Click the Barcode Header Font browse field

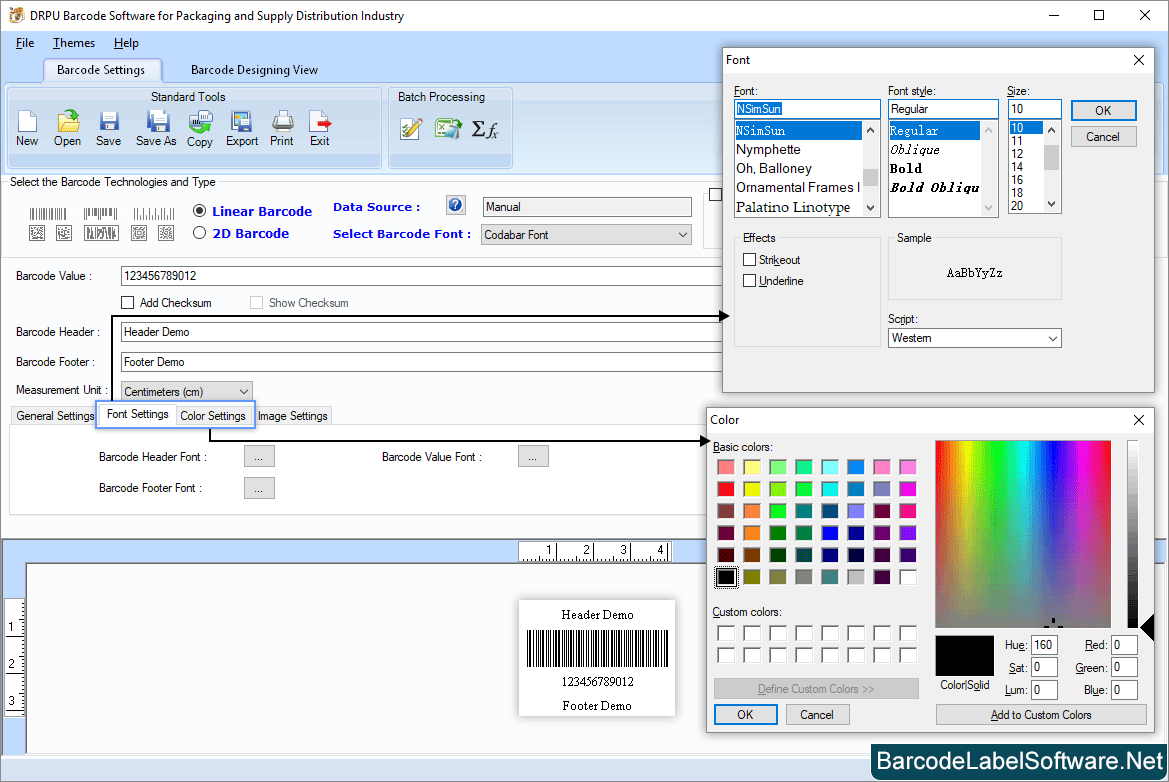coord(259,455)
